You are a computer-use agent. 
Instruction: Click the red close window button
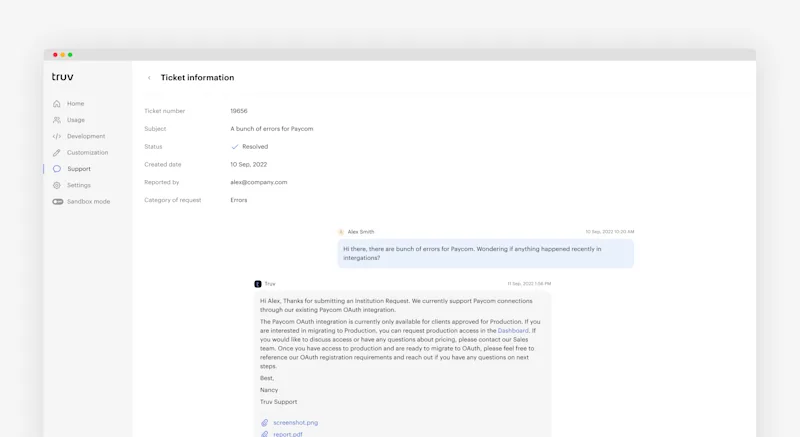pyautogui.click(x=55, y=55)
